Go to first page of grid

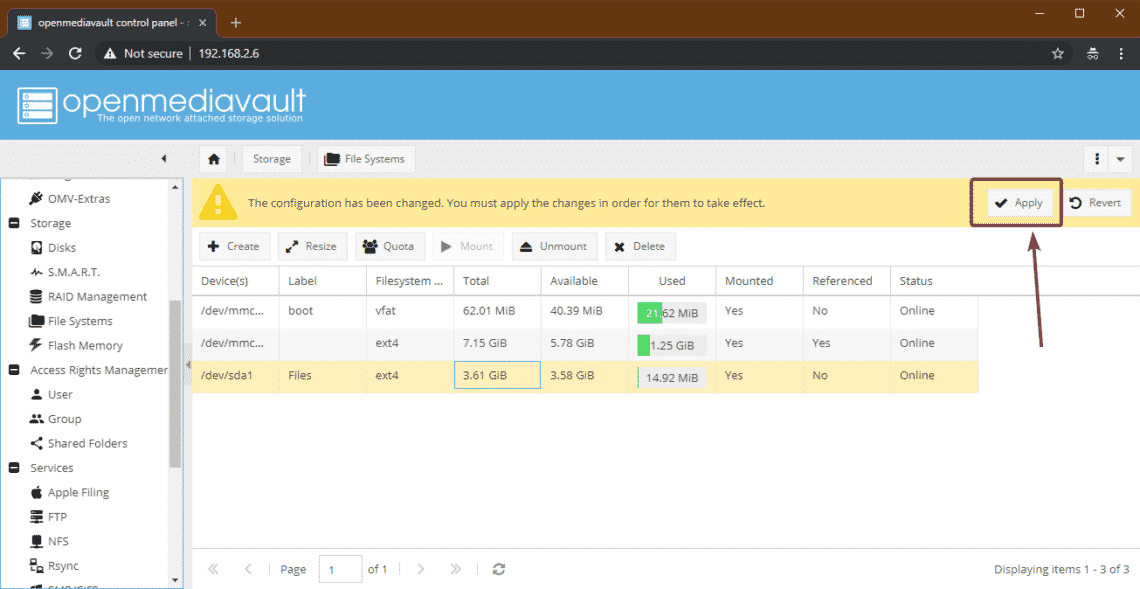(x=213, y=569)
